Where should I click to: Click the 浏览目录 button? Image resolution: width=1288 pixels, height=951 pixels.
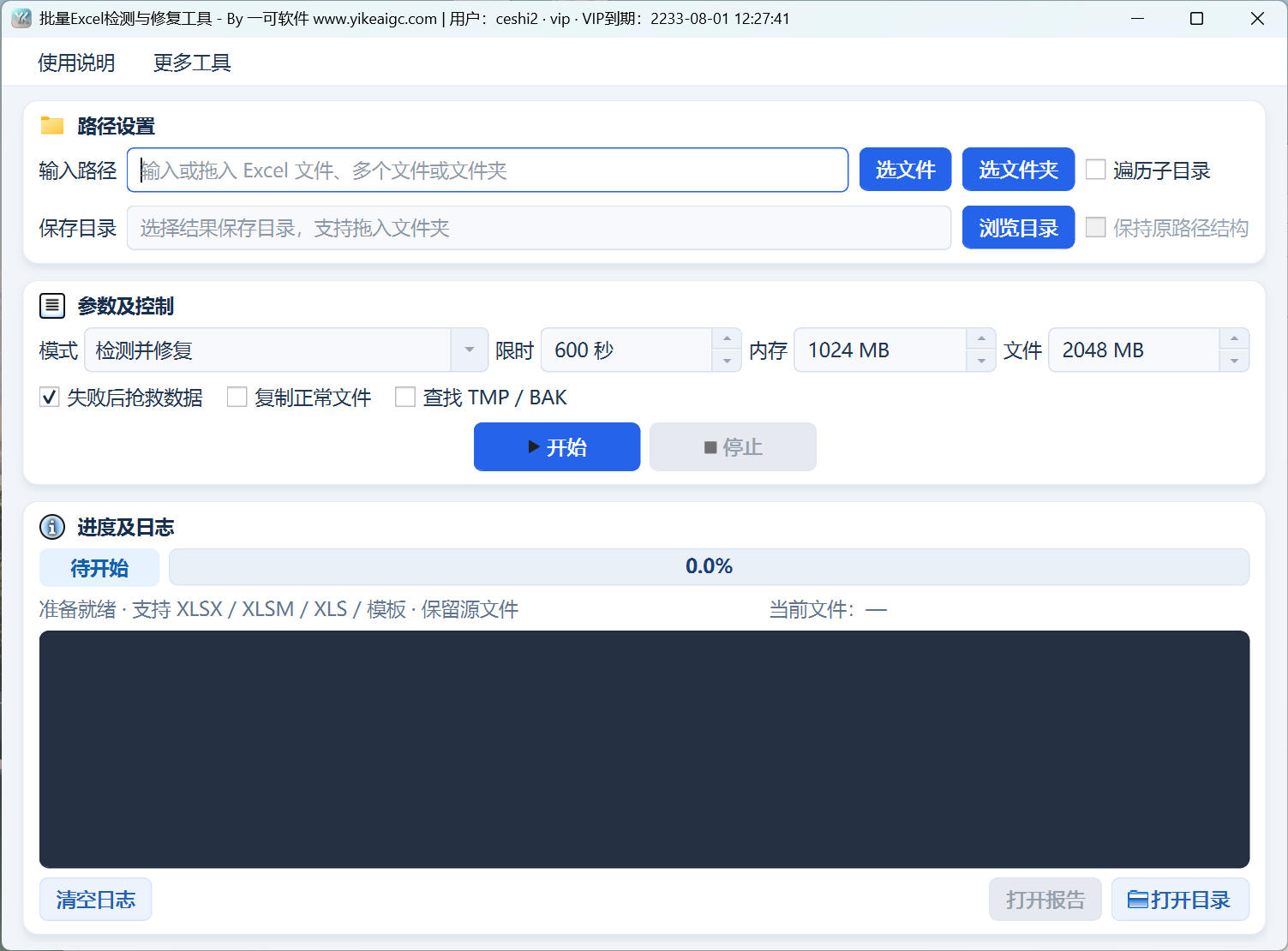coord(1018,228)
